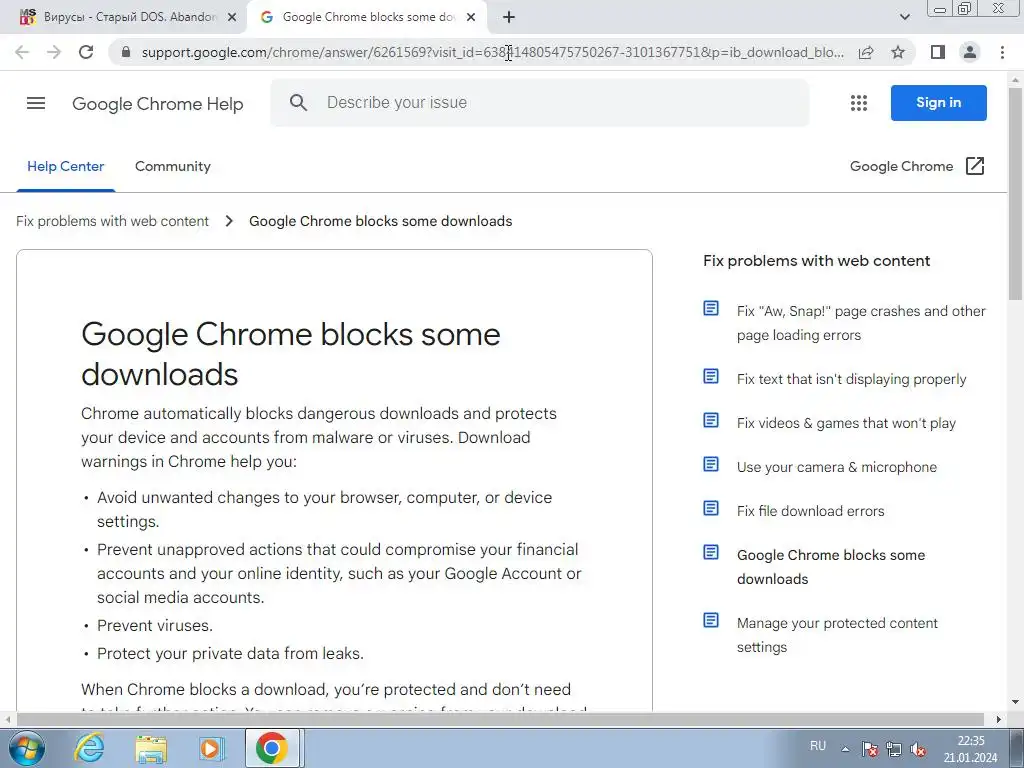The image size is (1024, 768).
Task: Open network tray icon
Action: click(x=893, y=749)
